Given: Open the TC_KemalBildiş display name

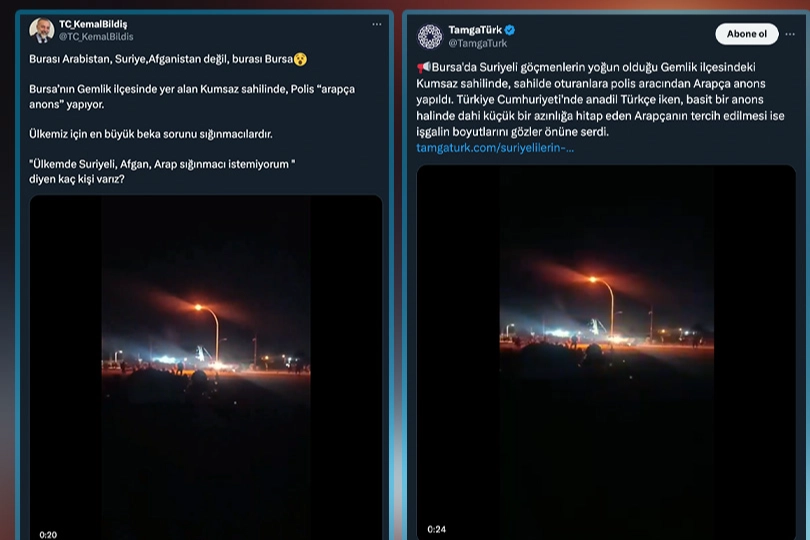Looking at the screenshot, I should (93, 24).
